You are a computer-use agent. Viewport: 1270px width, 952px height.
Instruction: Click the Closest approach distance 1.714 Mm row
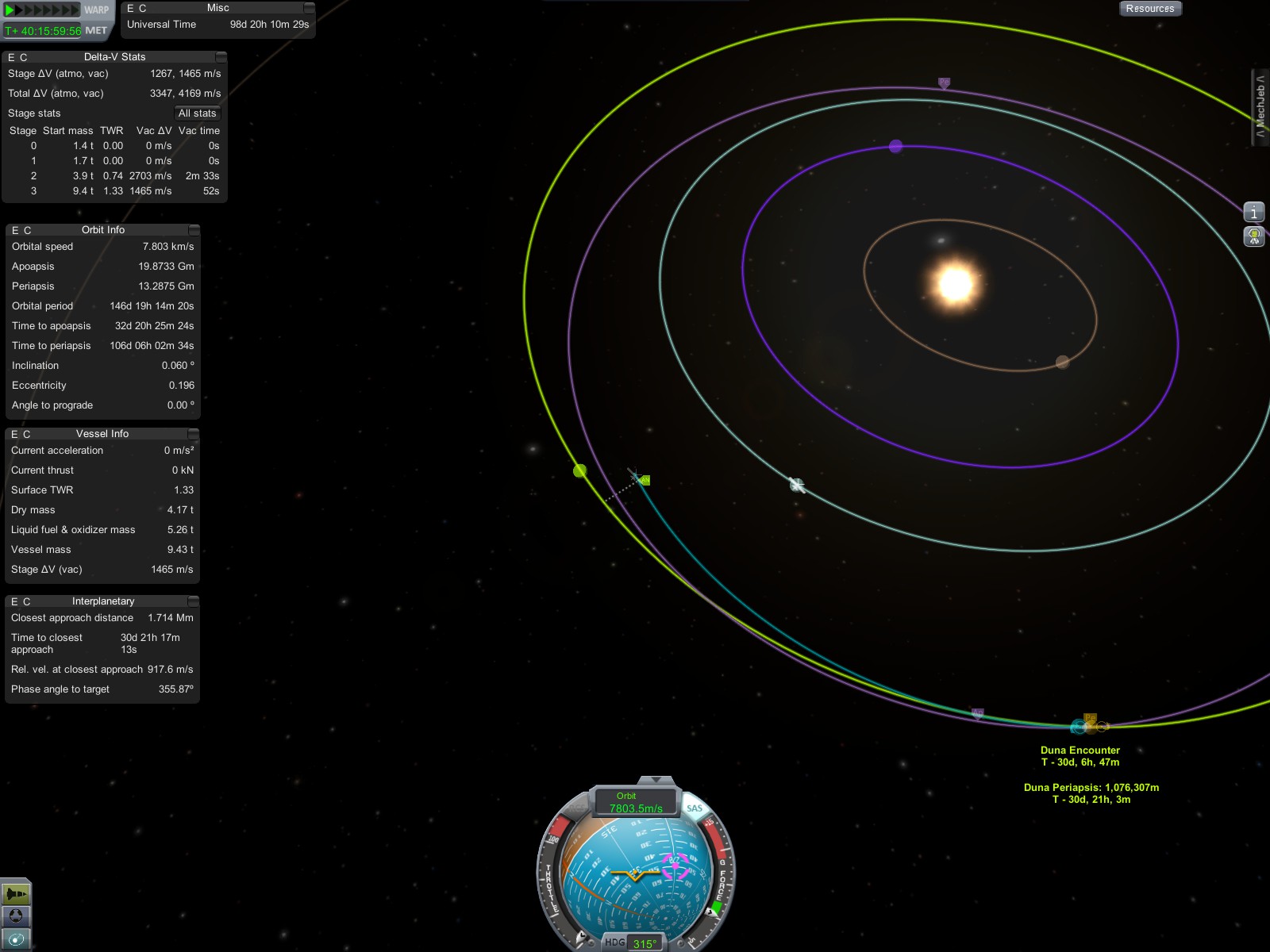(102, 618)
